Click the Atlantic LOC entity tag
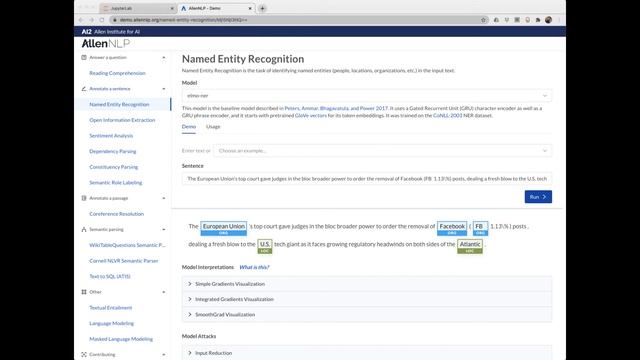This screenshot has width=640, height=360. pyautogui.click(x=470, y=247)
